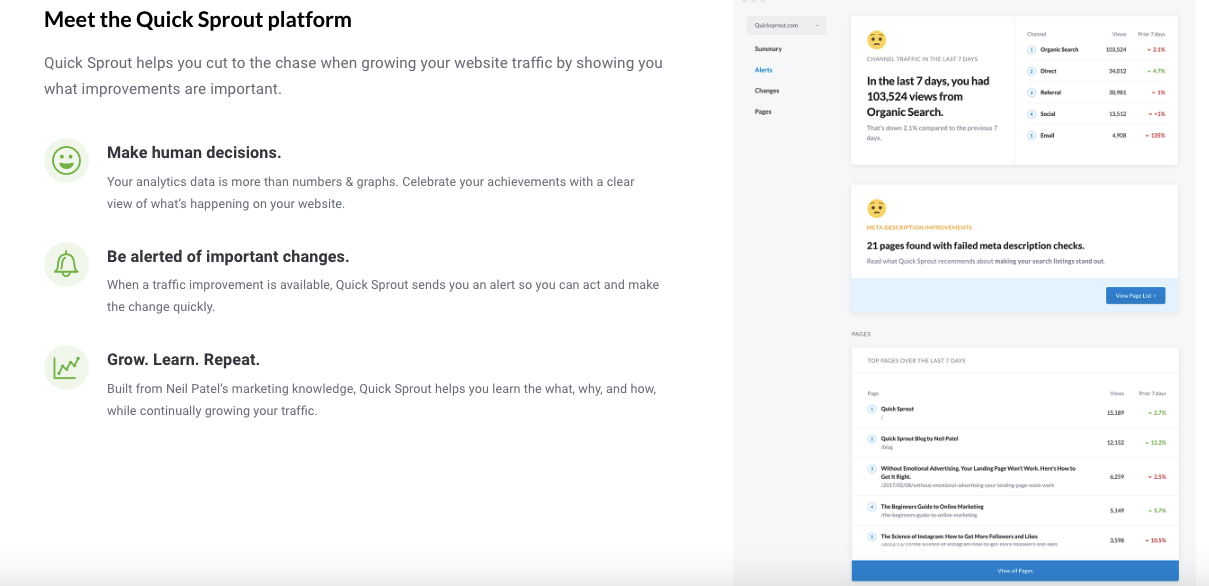
Task: Click rank number 3 badge beside Referral channel
Action: [x=1031, y=92]
